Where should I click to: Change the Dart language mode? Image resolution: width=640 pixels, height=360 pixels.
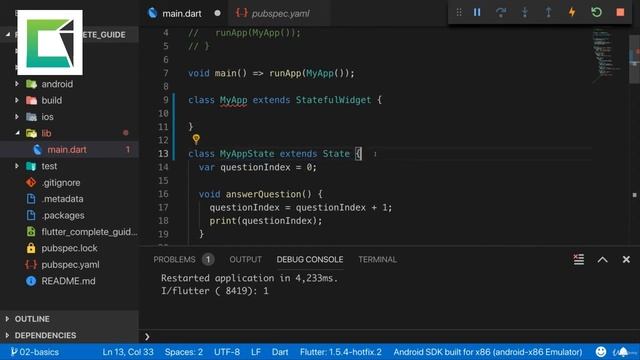point(280,352)
